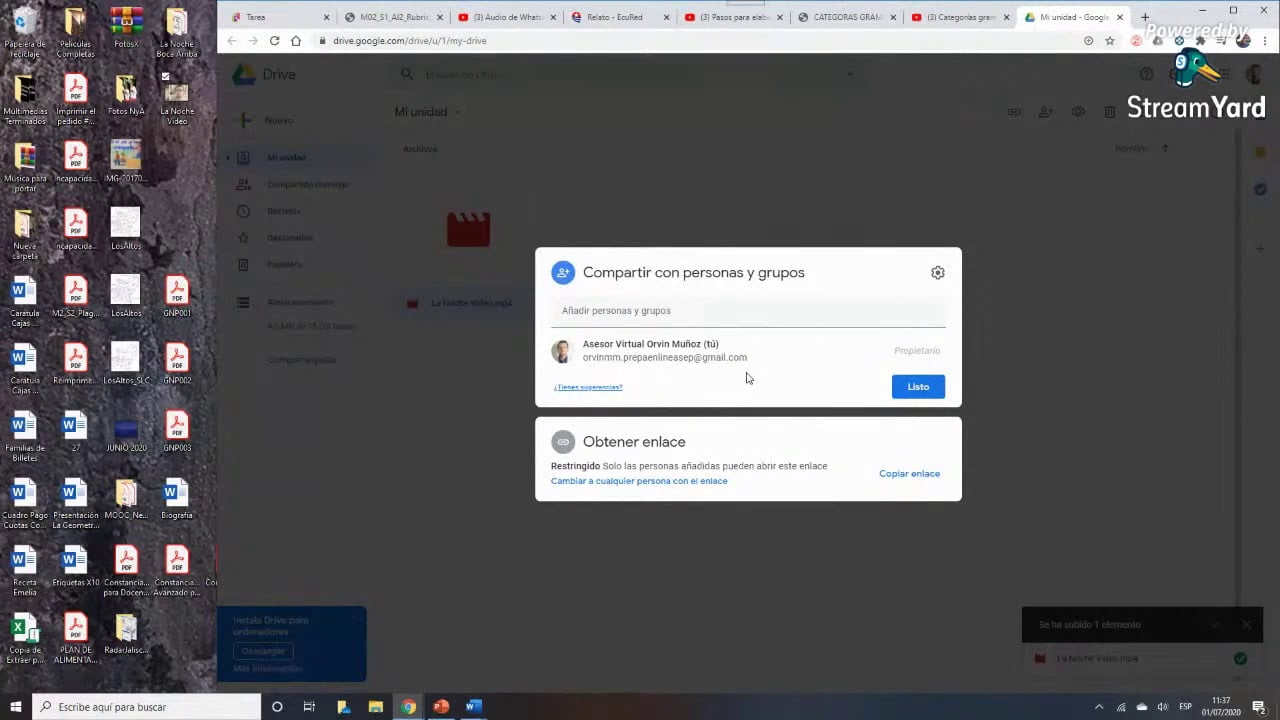Click the Añadir personas y grupos field
This screenshot has height=720, width=1280.
[x=748, y=311]
